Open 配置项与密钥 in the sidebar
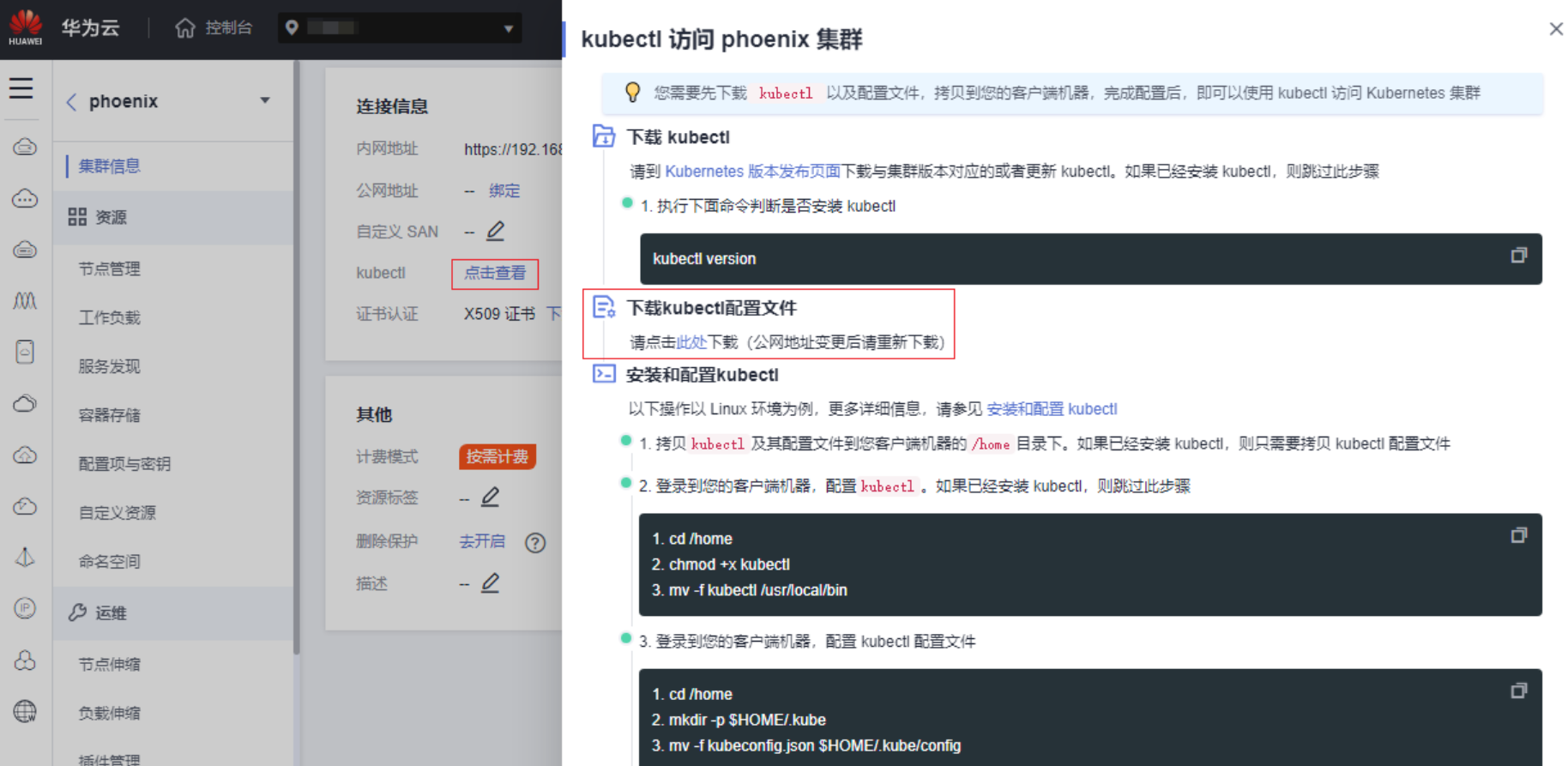This screenshot has height=766, width=1568. [124, 464]
